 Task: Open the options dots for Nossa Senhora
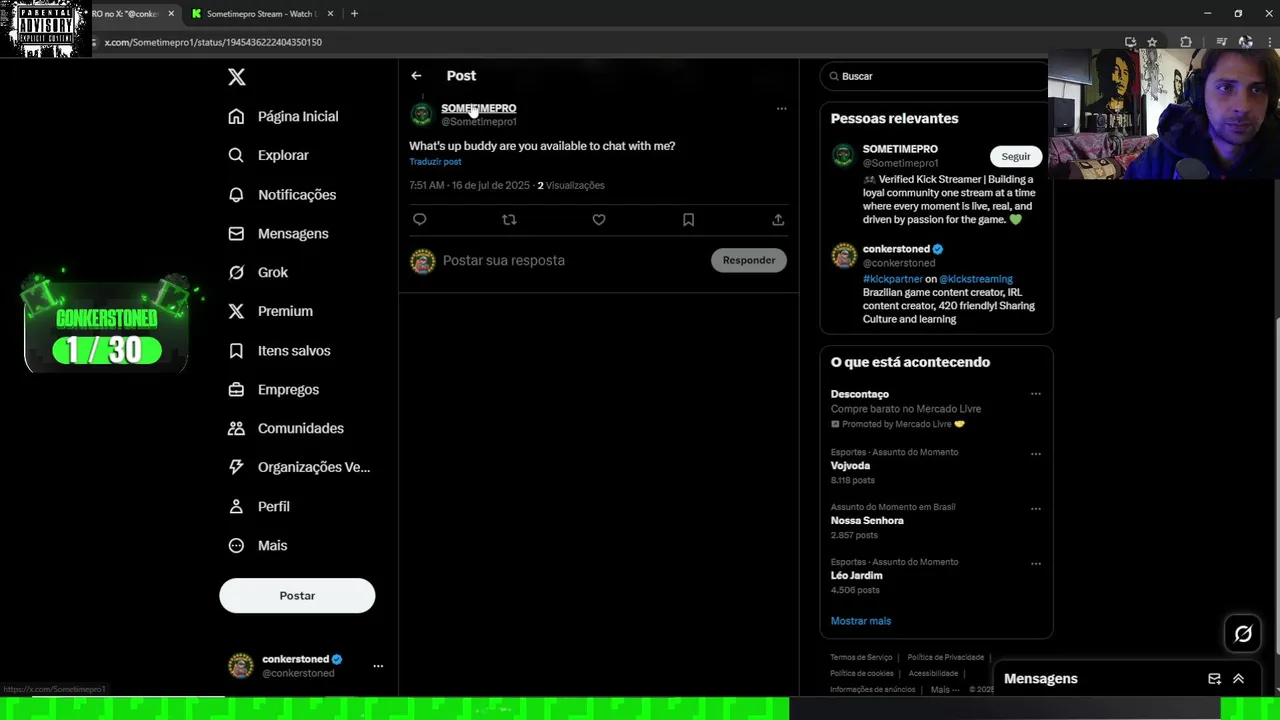click(x=1036, y=509)
